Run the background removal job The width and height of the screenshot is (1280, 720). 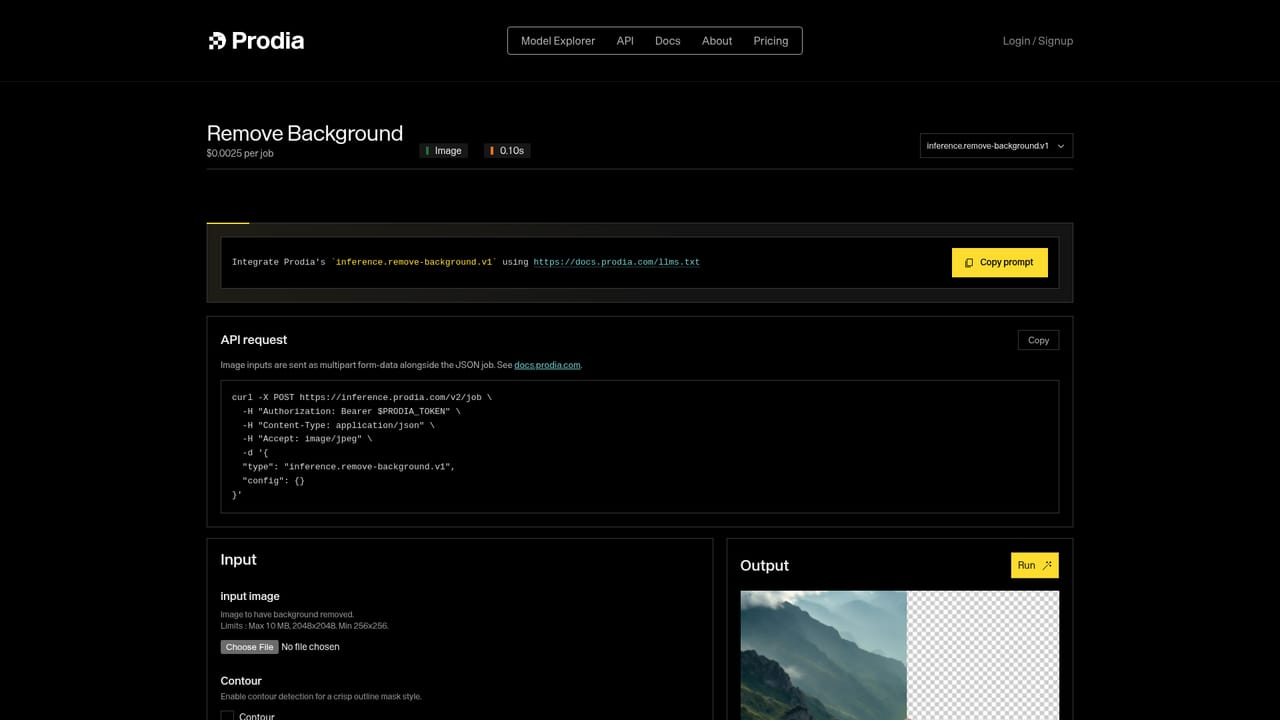[x=1035, y=565]
